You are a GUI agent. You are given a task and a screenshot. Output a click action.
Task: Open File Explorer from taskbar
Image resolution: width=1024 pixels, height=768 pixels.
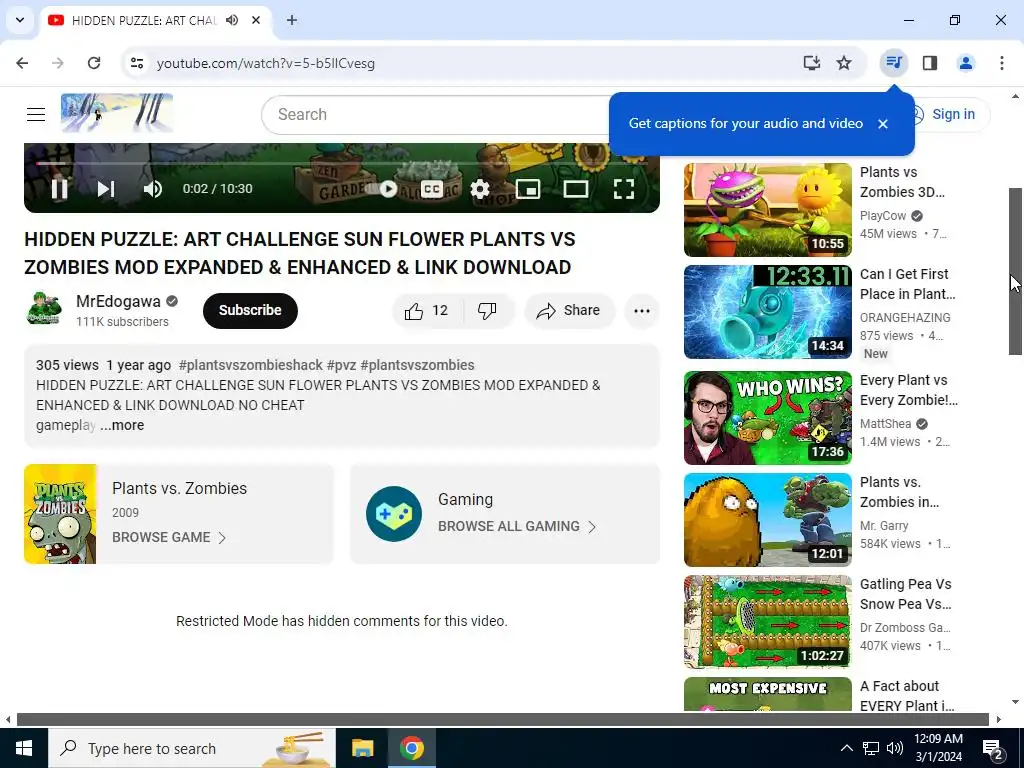pyautogui.click(x=362, y=748)
